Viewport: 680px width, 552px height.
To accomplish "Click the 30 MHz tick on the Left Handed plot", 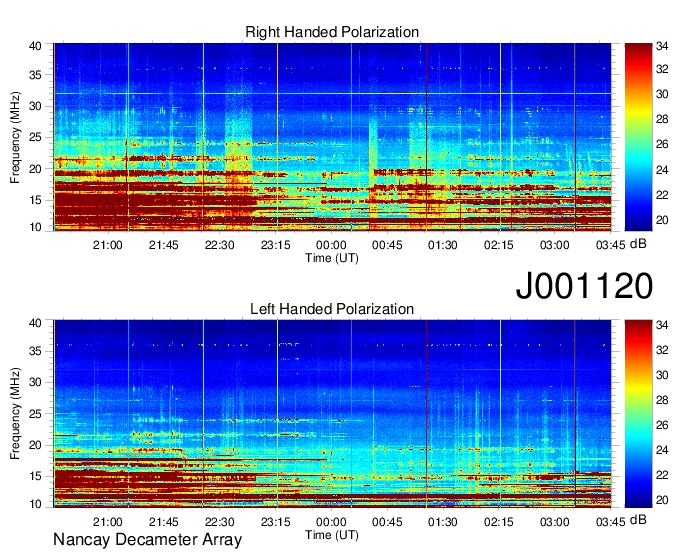I will pyautogui.click(x=35, y=382).
